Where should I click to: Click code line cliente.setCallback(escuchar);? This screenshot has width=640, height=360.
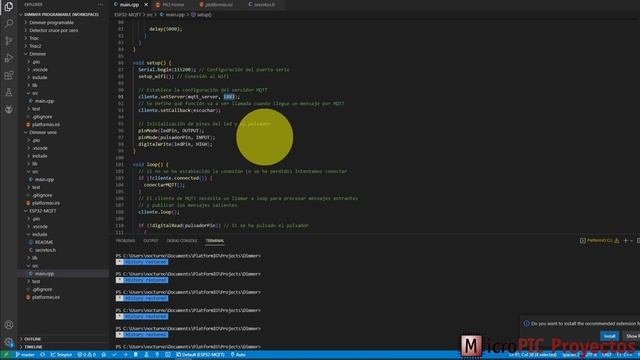[x=180, y=110]
